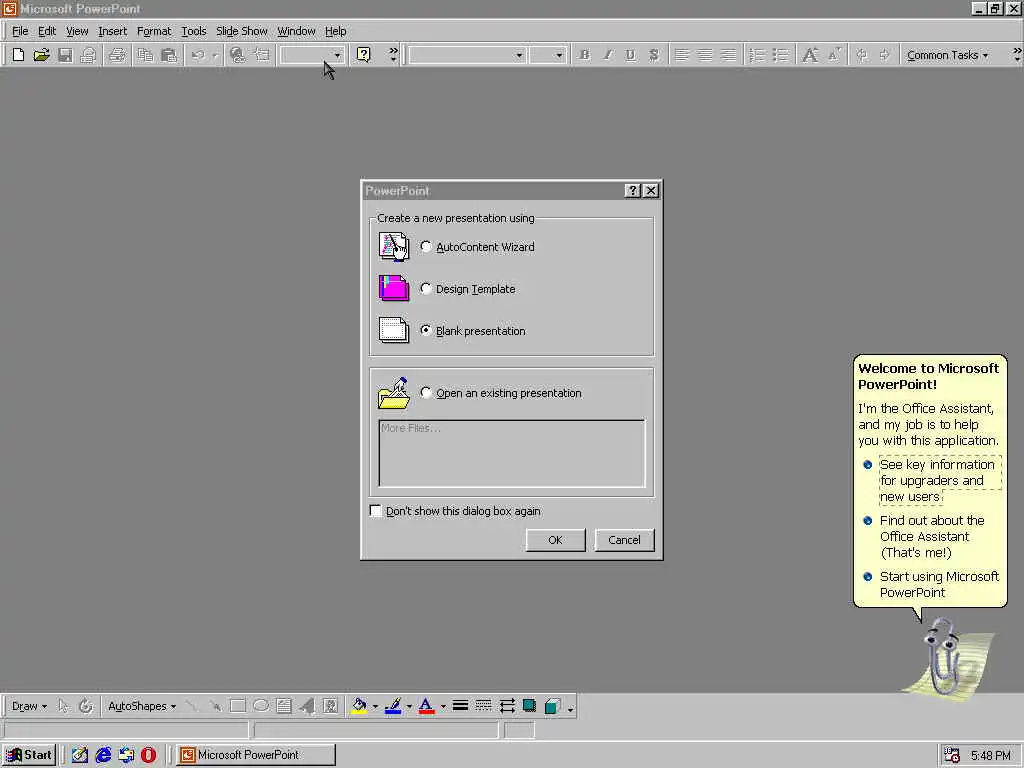Open Office Assistant help question icon
1024x768 pixels.
364,55
